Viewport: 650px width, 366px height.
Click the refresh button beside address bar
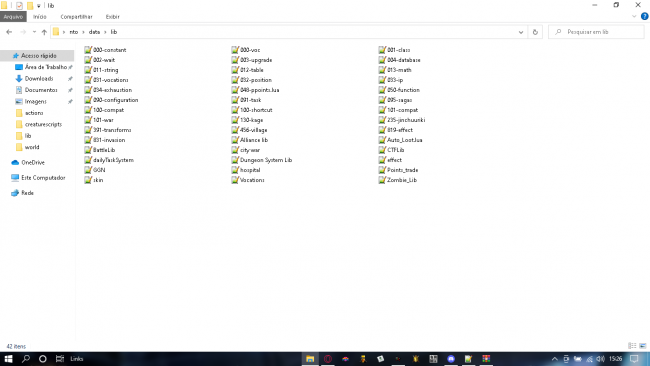(535, 32)
